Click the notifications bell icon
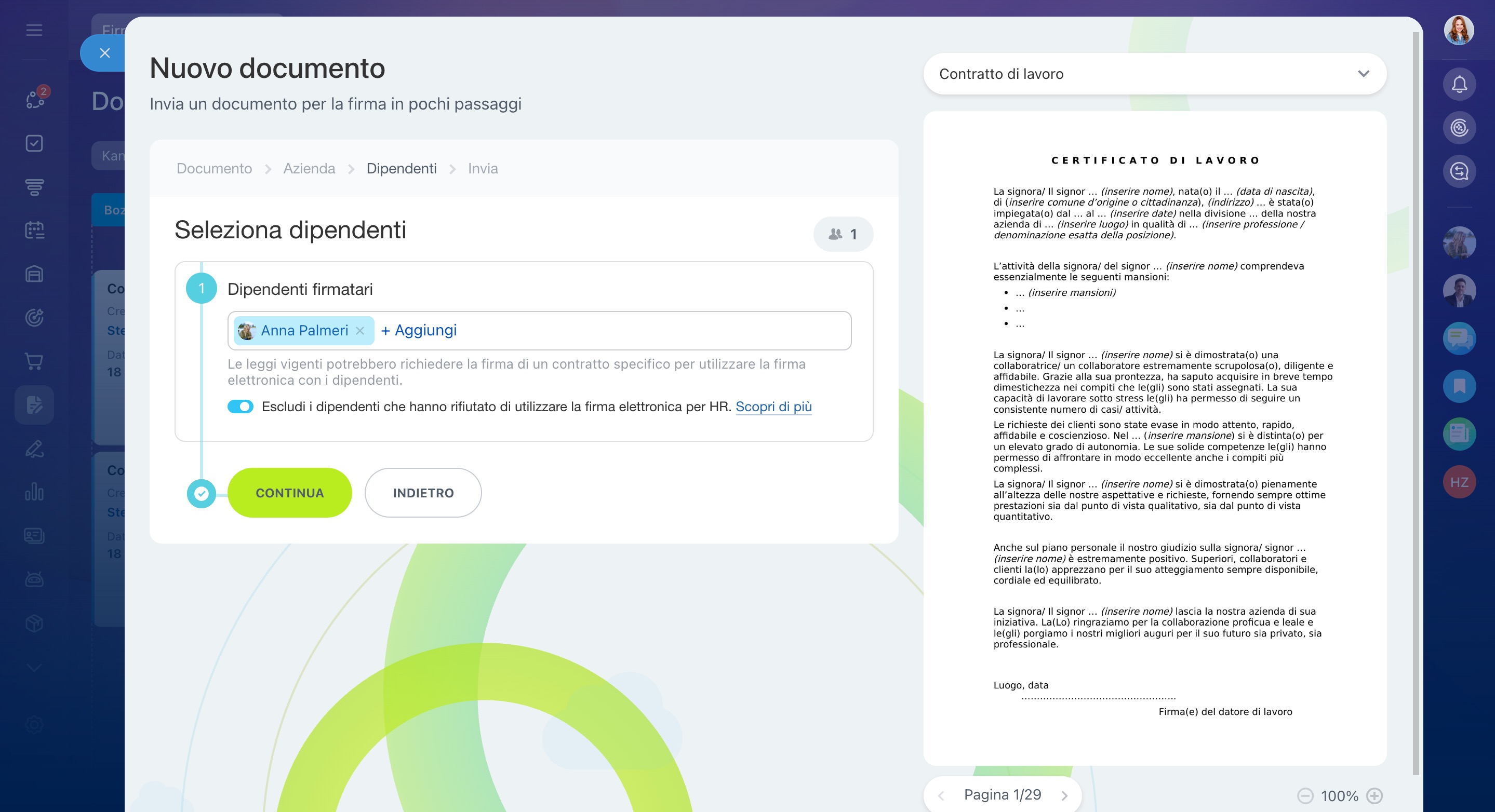1495x812 pixels. 1459,85
